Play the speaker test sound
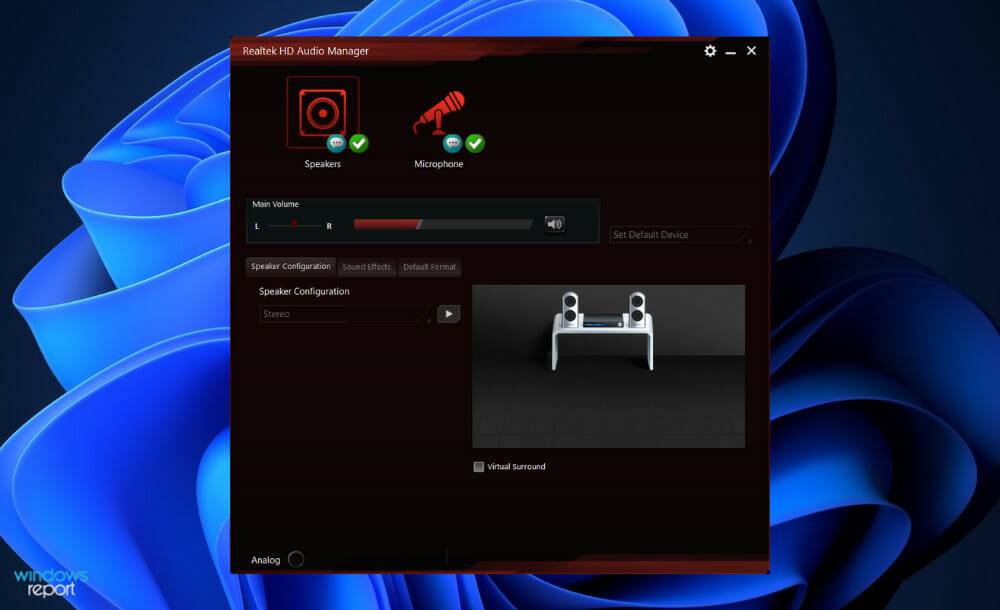The width and height of the screenshot is (1000, 610). [x=448, y=313]
